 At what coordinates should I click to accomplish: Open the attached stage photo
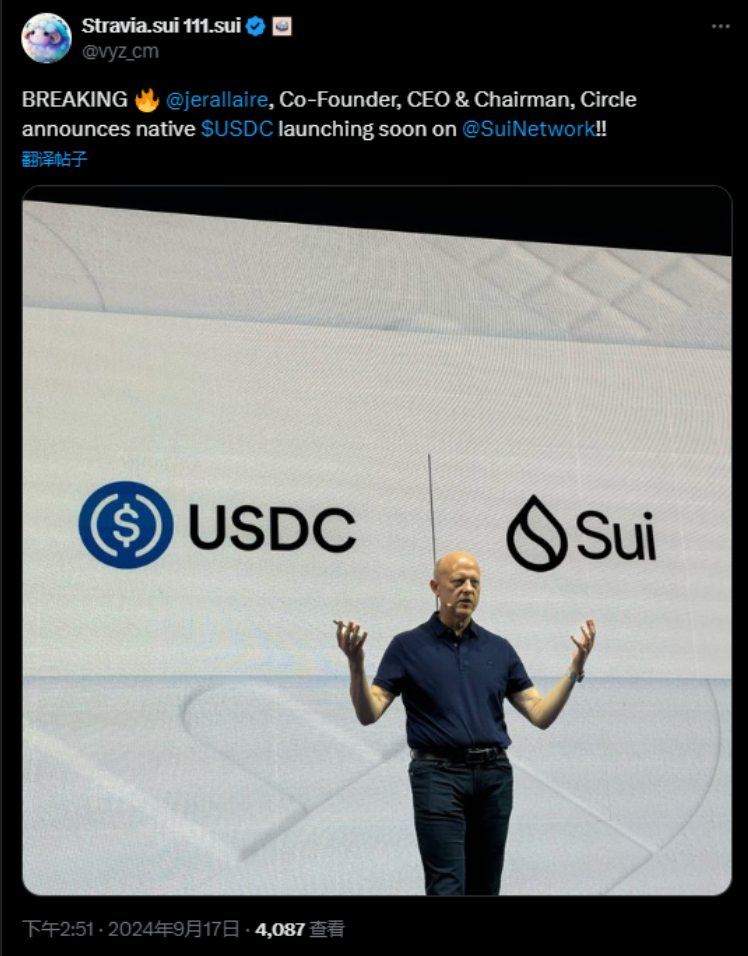coord(377,540)
